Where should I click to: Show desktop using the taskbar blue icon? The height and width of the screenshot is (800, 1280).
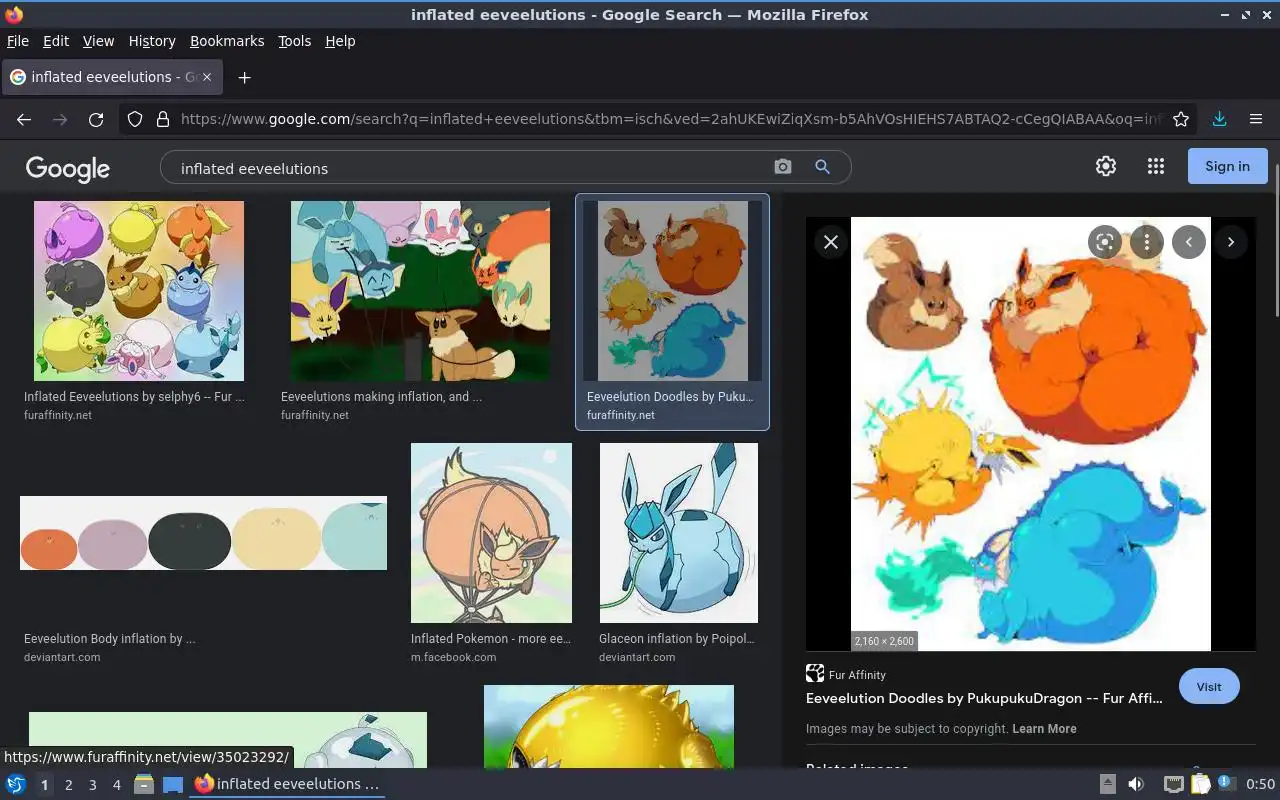click(x=173, y=785)
